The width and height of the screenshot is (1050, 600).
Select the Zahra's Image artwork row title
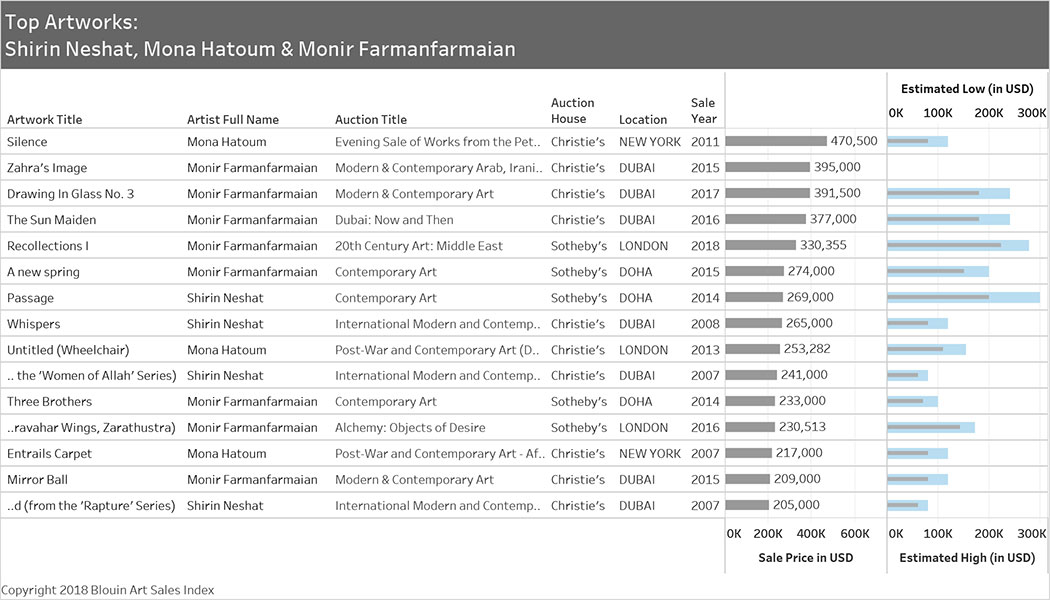(47, 168)
